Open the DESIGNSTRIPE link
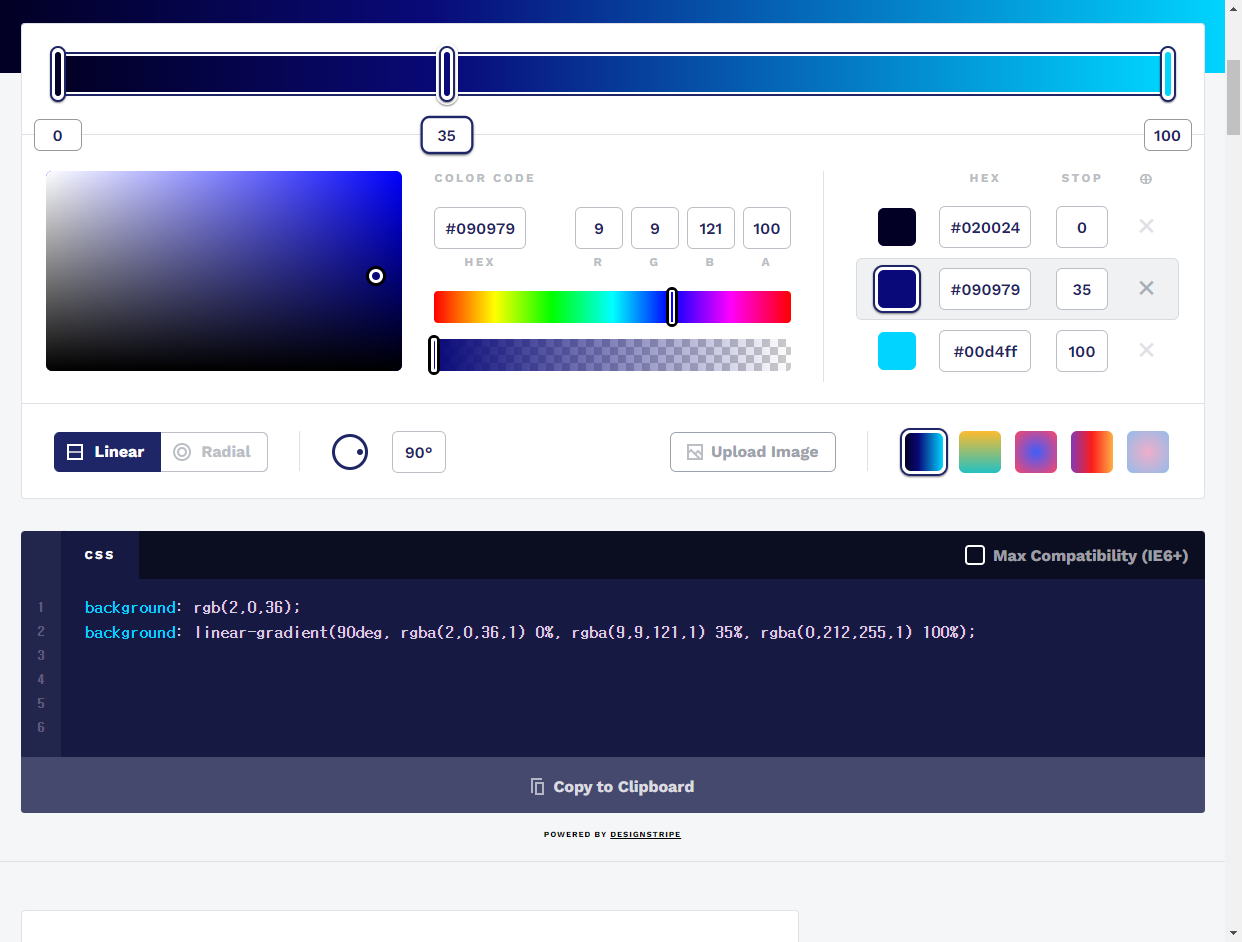The image size is (1242, 942). coord(645,834)
